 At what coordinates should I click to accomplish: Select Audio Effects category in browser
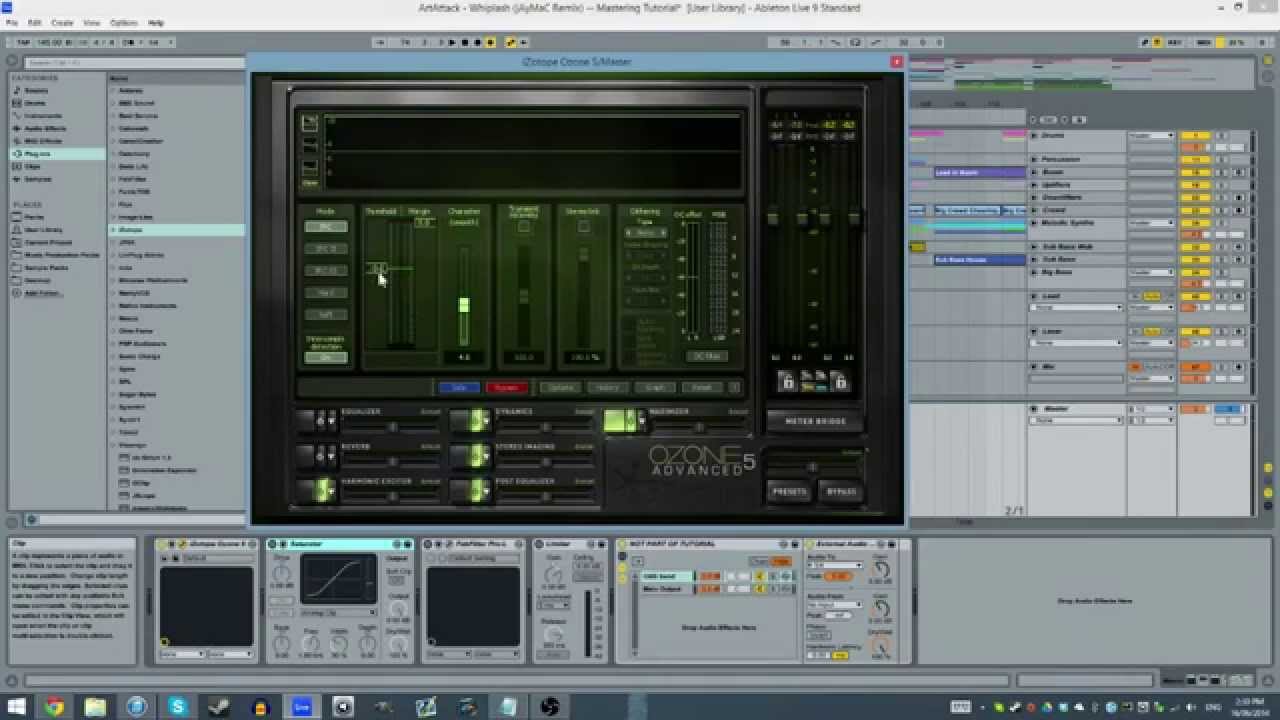[x=45, y=128]
